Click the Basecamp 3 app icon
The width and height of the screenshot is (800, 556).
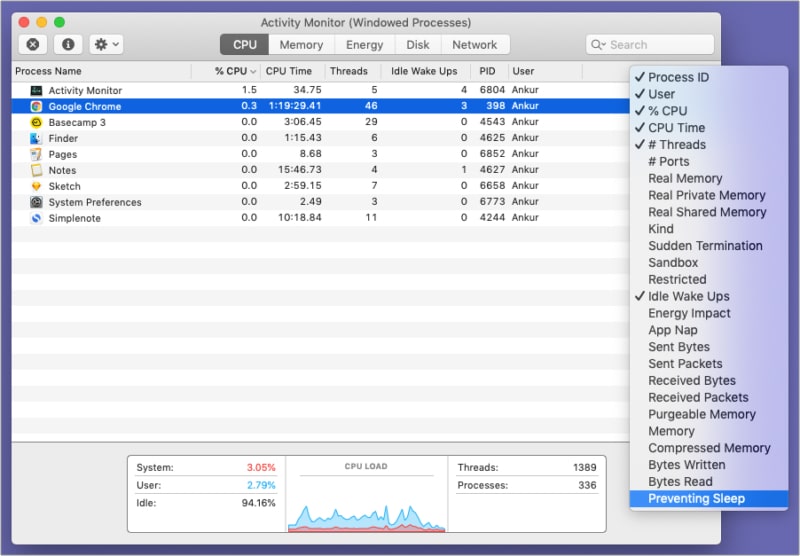click(36, 122)
